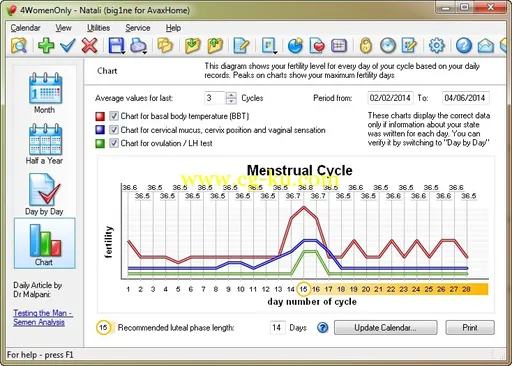Open the Day by Day view
The height and width of the screenshot is (366, 512).
44,194
